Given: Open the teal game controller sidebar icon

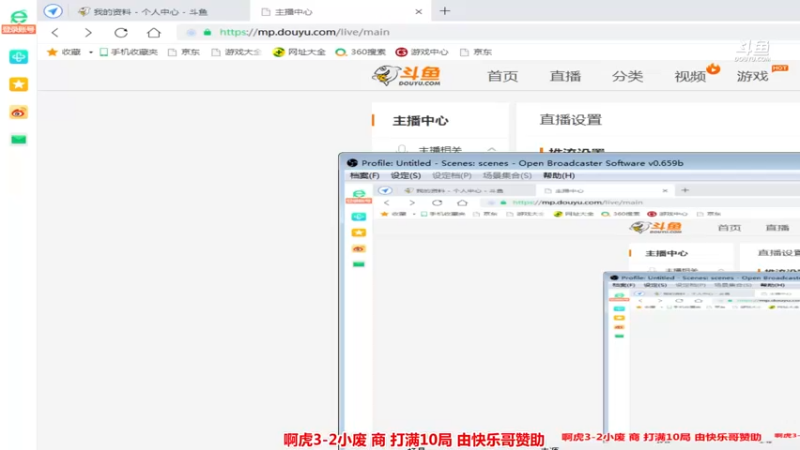Looking at the screenshot, I should pos(18,57).
